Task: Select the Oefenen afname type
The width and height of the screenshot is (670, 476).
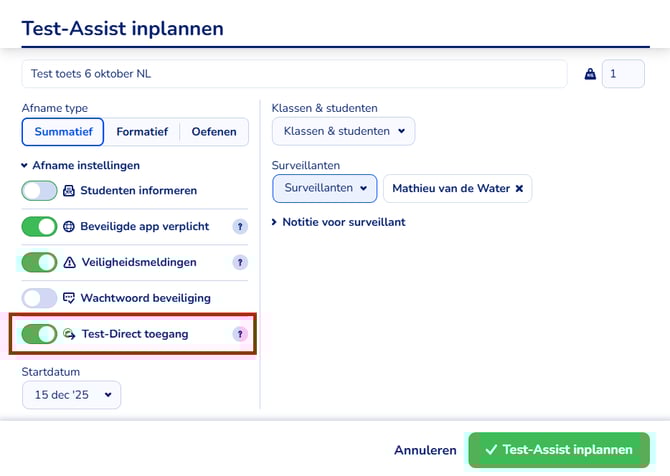Action: [214, 132]
